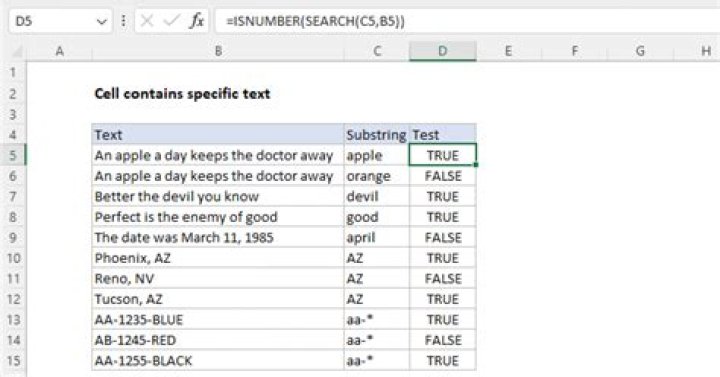Click the formula bar with ISNUMBER formula

click(x=467, y=21)
